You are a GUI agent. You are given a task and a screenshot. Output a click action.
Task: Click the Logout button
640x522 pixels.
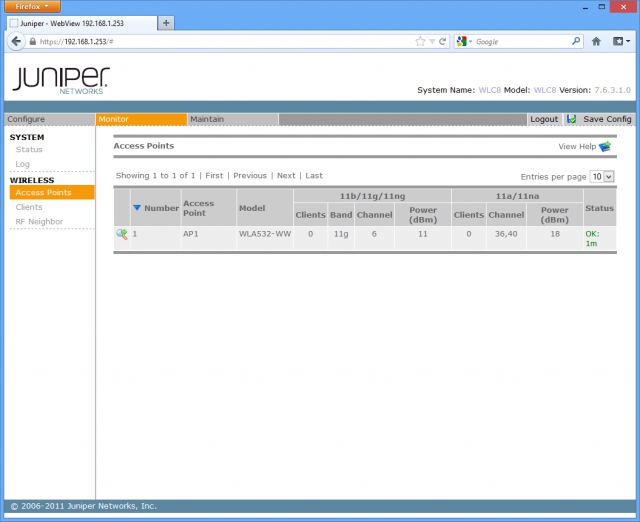pyautogui.click(x=544, y=119)
